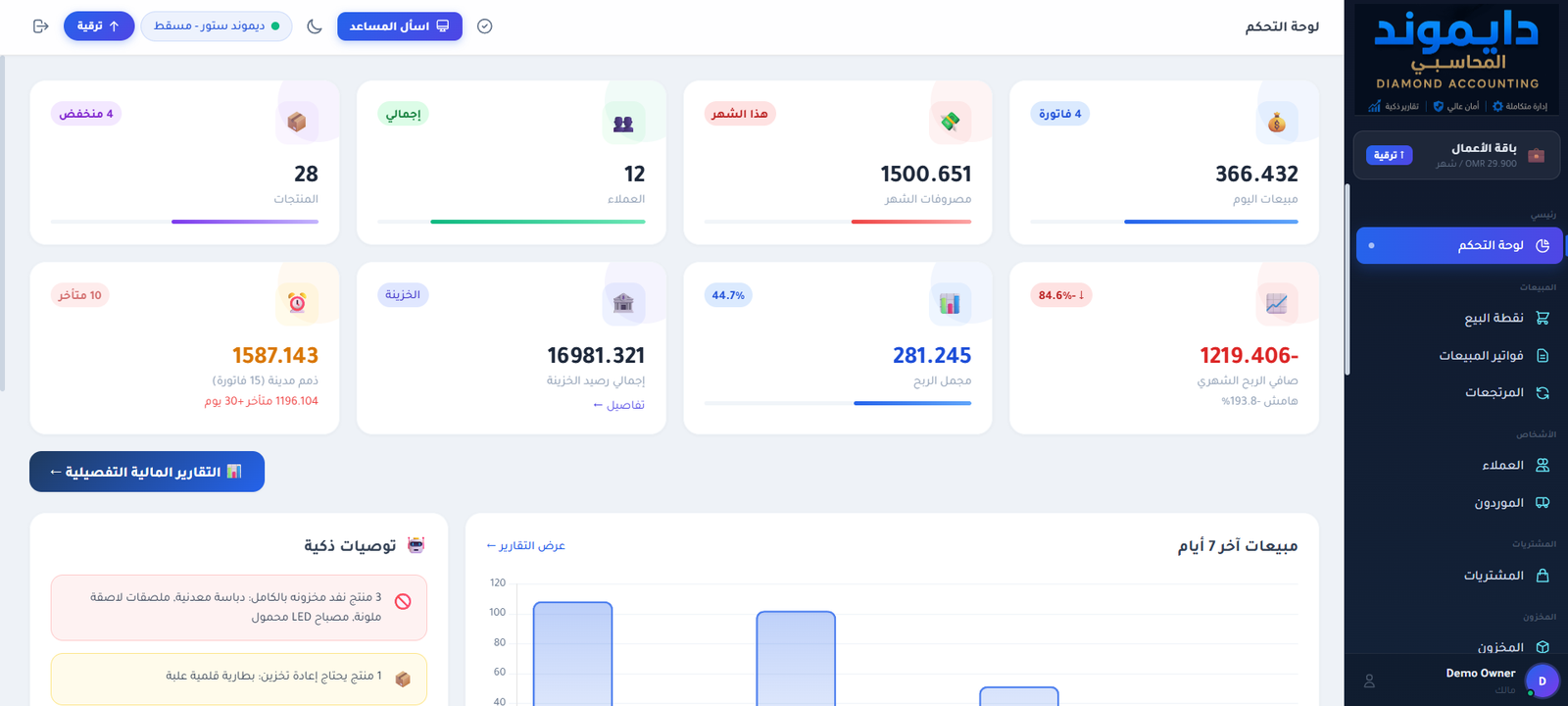Image resolution: width=1568 pixels, height=706 pixels.
Task: Click the pie chart icon beside لوحة التحكم
Action: (x=1543, y=245)
